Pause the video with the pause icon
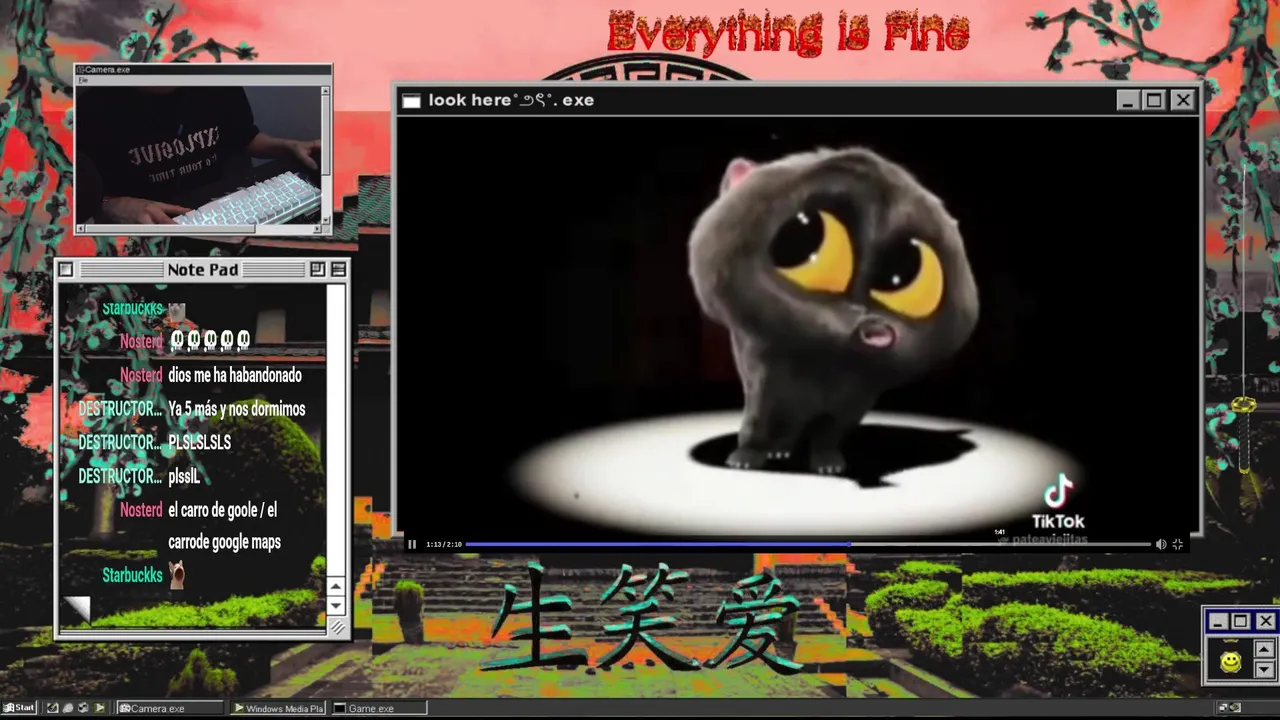This screenshot has width=1280, height=720. click(412, 544)
